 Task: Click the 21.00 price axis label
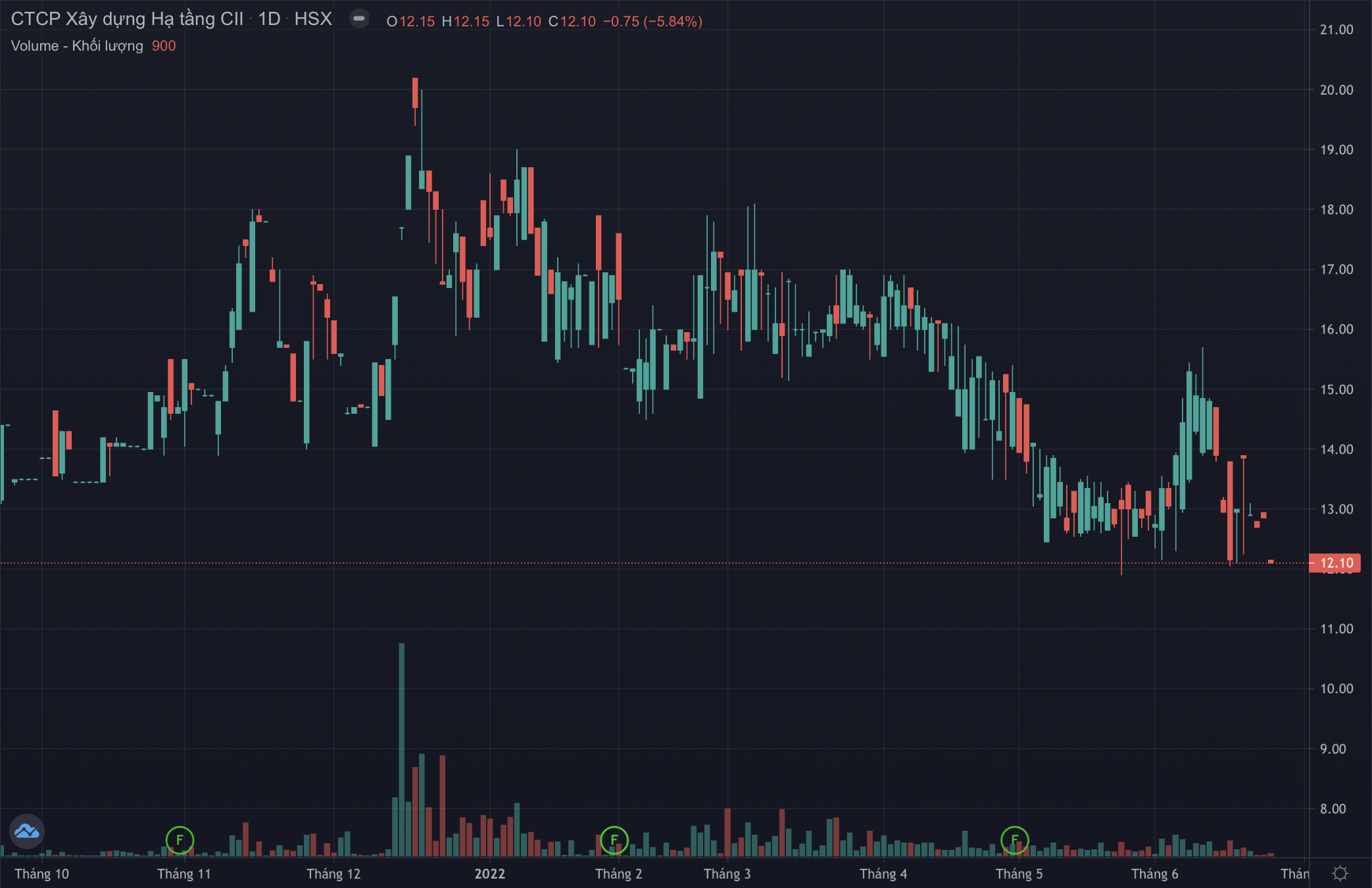1336,30
